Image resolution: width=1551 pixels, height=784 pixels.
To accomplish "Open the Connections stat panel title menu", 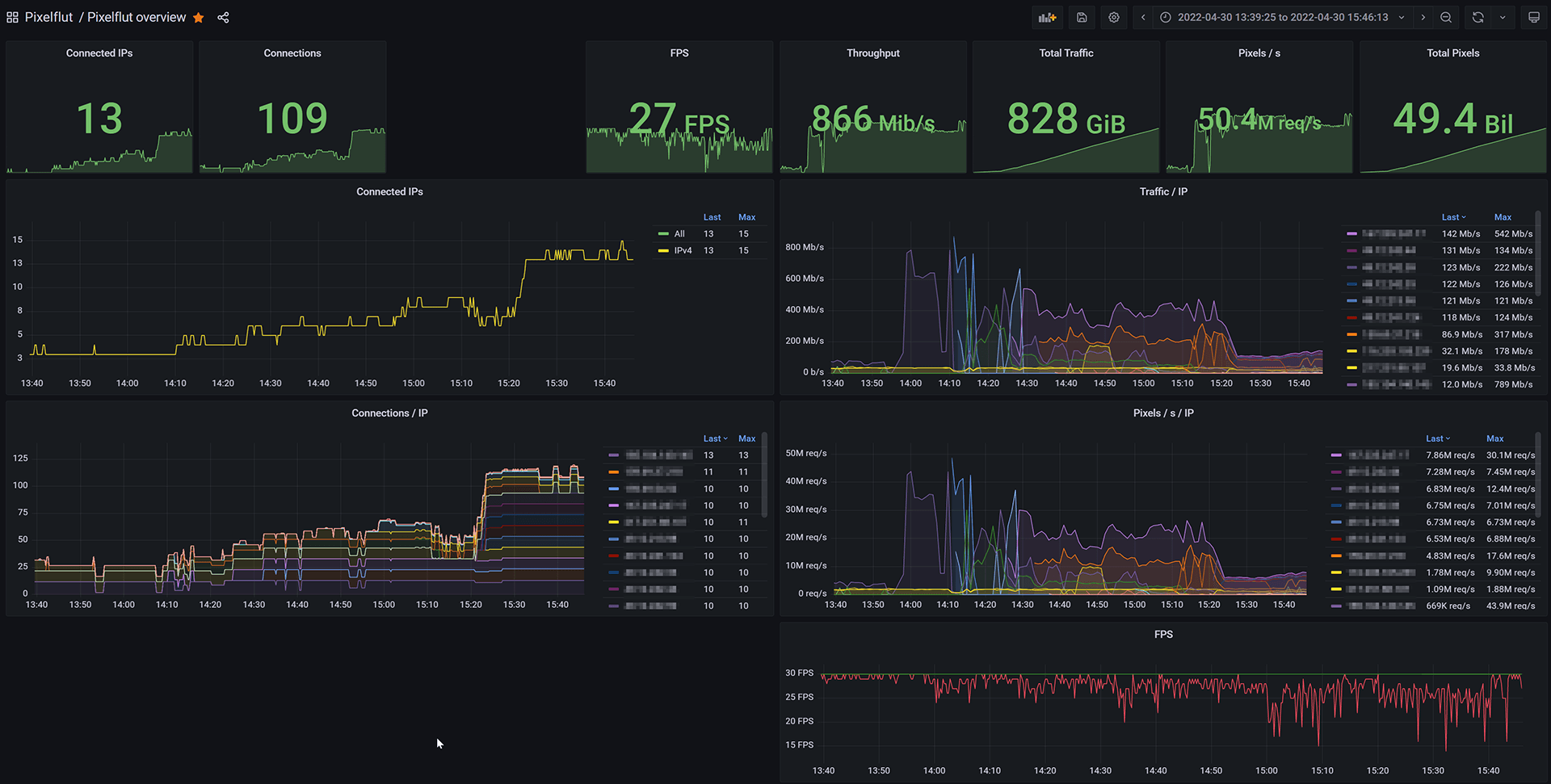I will (x=292, y=53).
